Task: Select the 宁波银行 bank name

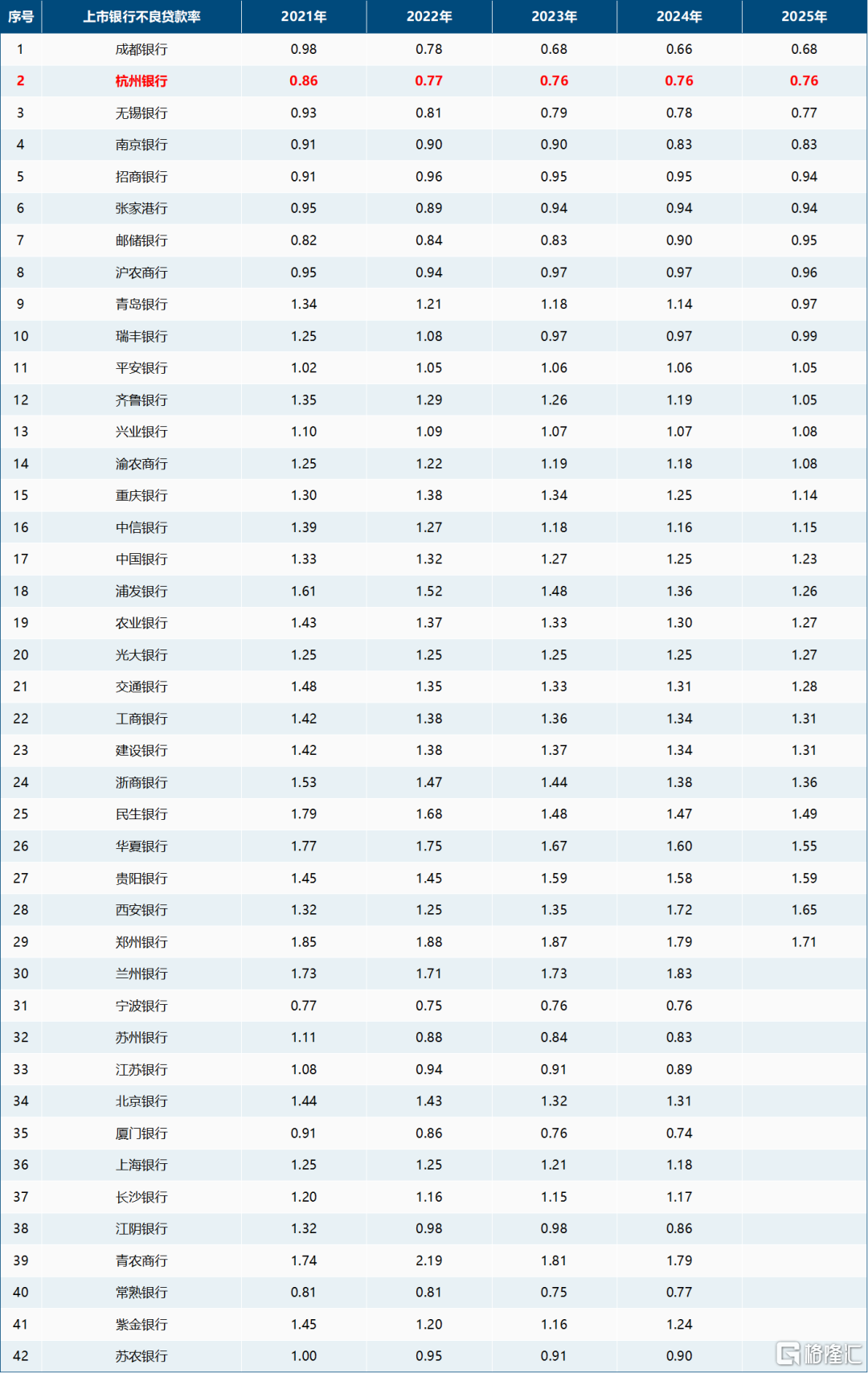Action: coord(141,1006)
